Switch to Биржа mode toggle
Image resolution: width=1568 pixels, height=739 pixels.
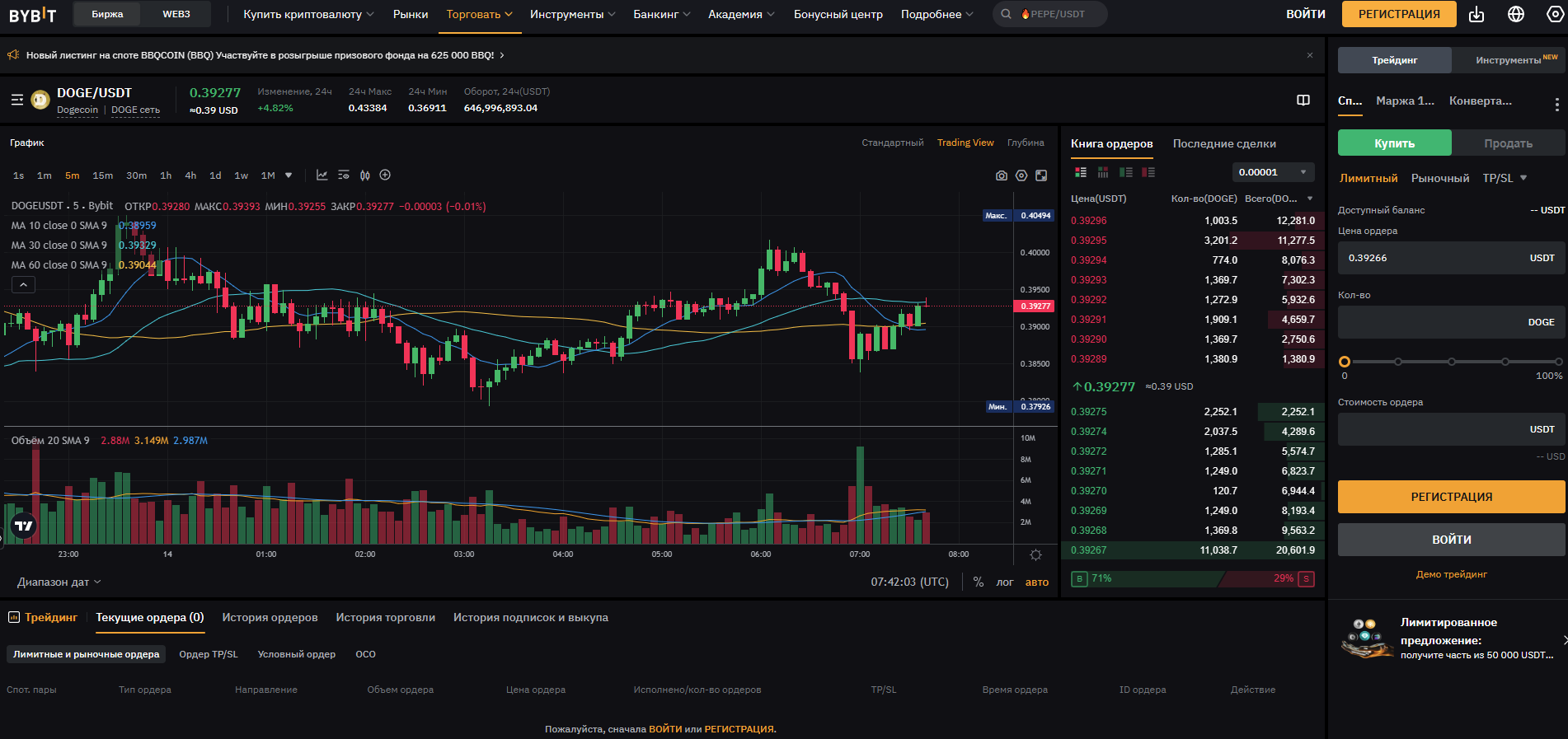(x=107, y=14)
